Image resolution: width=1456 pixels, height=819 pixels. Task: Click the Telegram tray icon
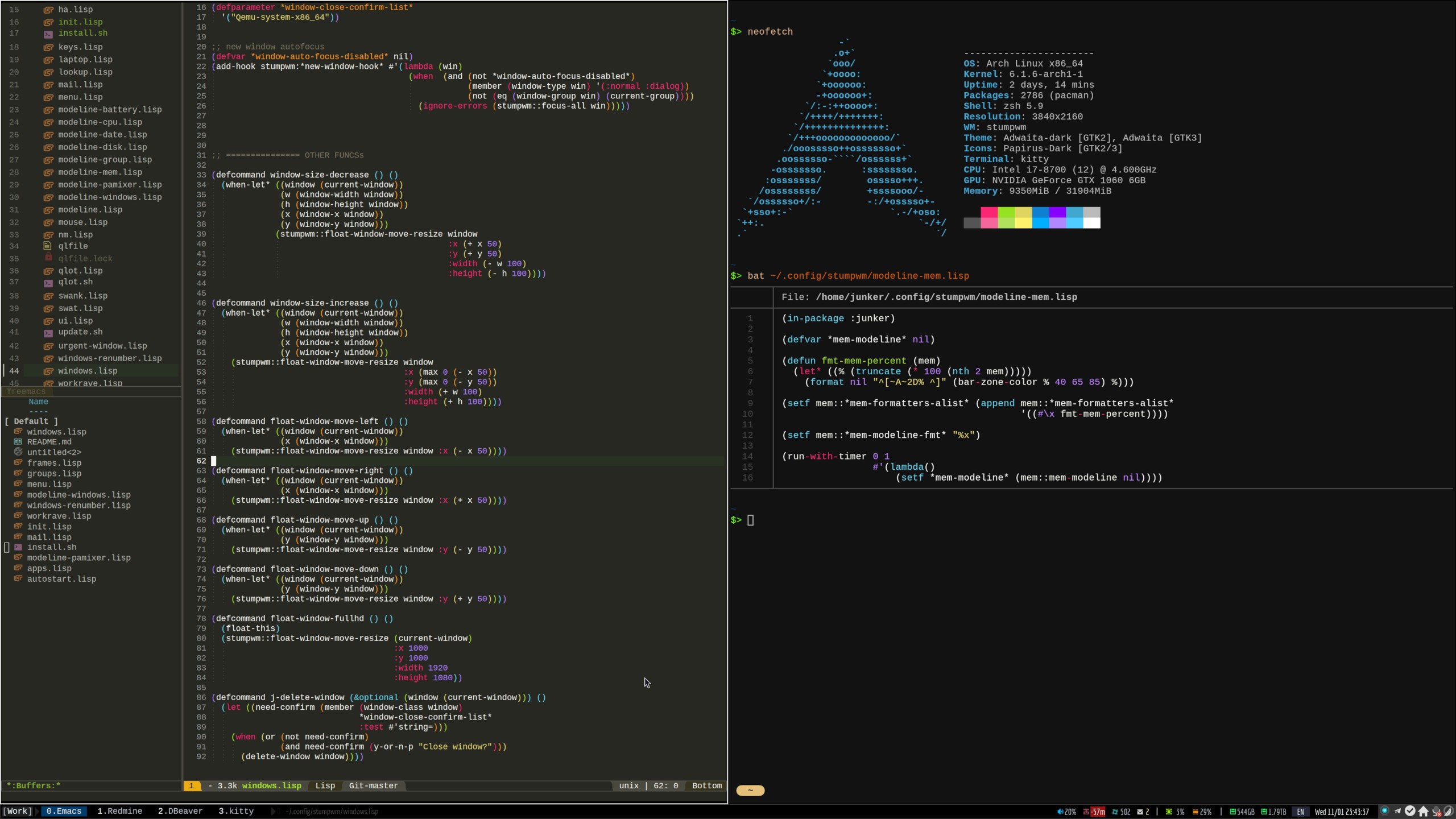tap(1397, 812)
